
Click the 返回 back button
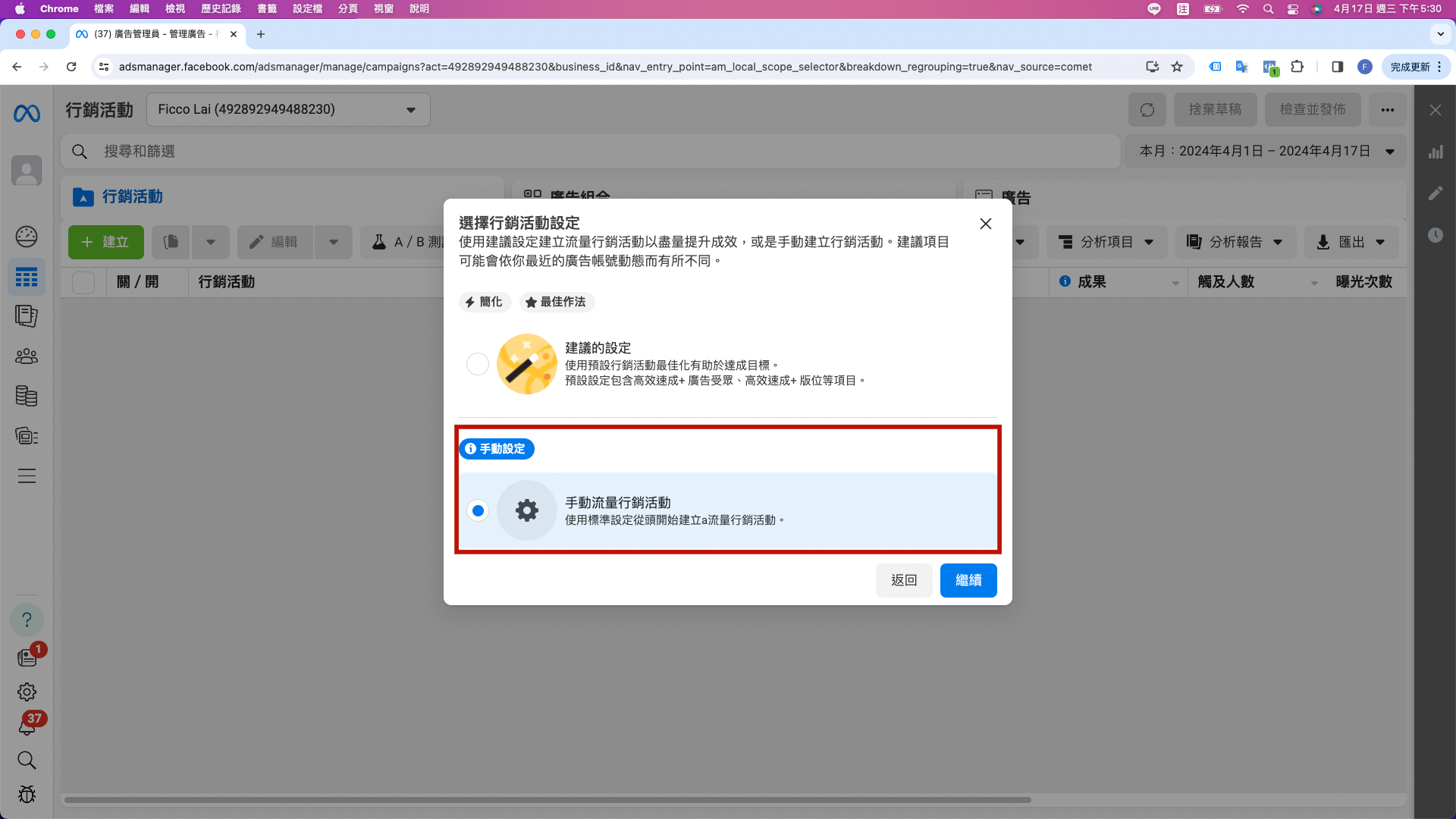(x=904, y=580)
